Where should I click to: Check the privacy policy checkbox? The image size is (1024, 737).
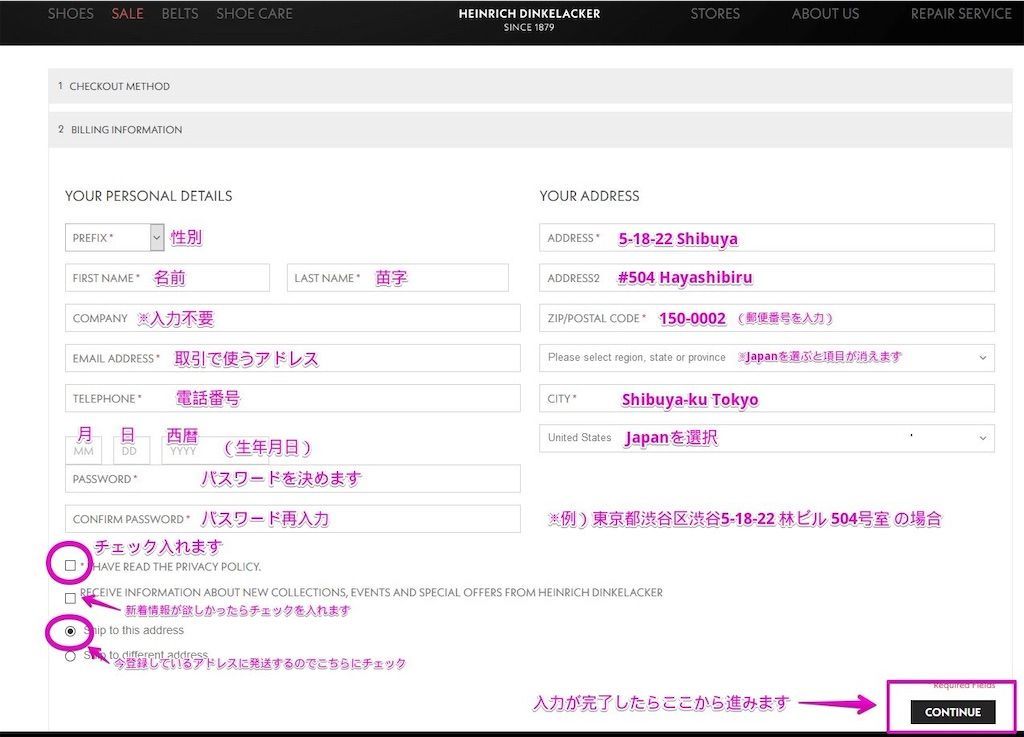pos(71,565)
